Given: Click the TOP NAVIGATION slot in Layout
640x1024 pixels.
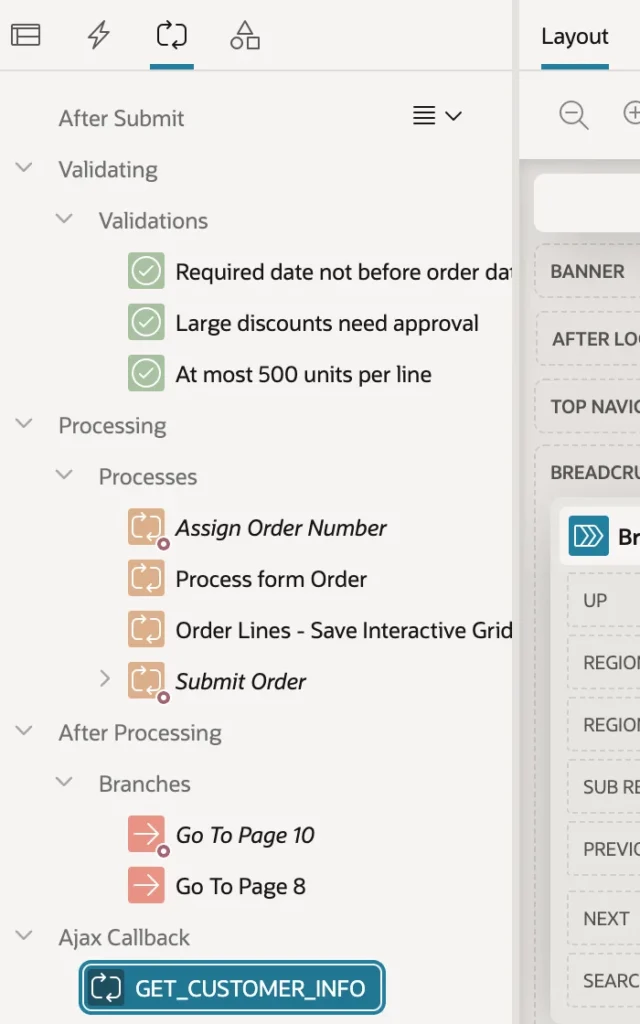Looking at the screenshot, I should [588, 406].
